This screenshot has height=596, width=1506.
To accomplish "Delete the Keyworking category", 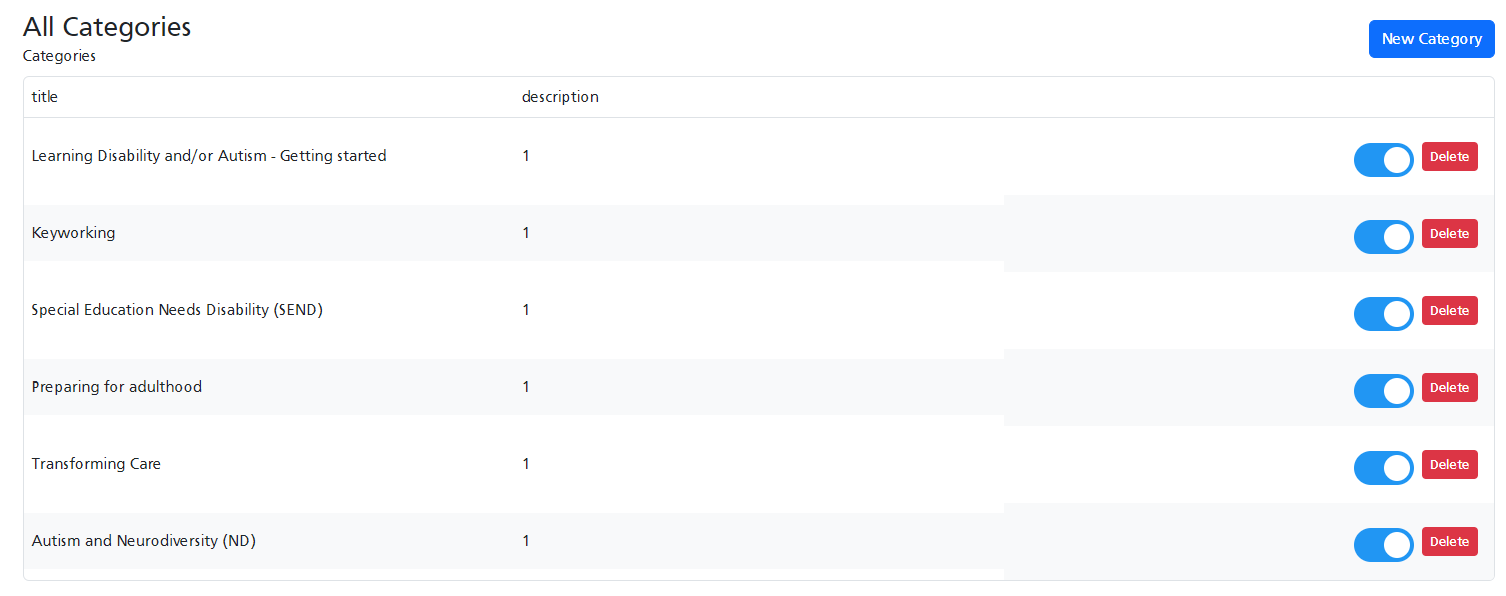I will (1449, 234).
